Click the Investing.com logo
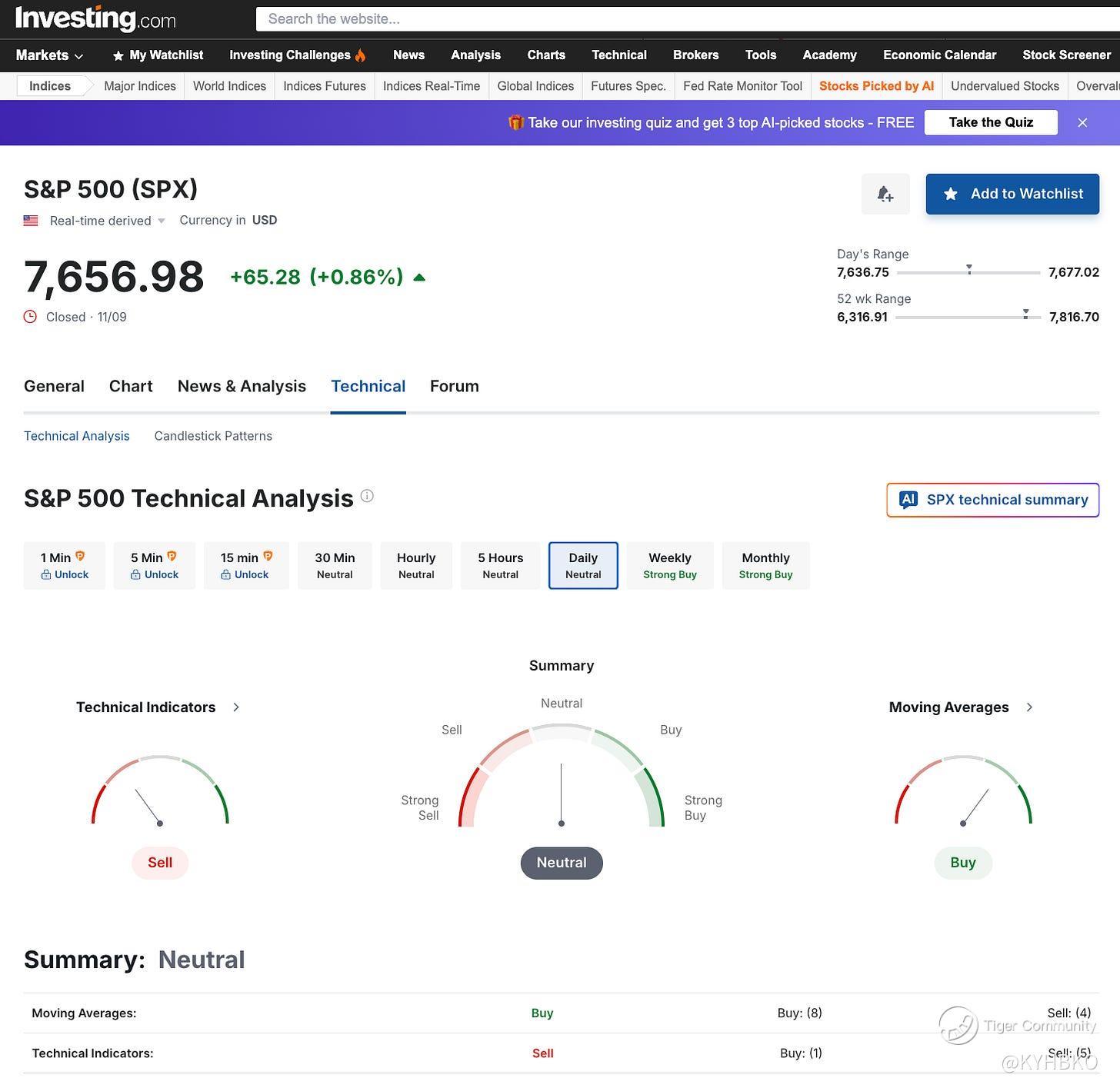This screenshot has height=1088, width=1120. (x=95, y=18)
